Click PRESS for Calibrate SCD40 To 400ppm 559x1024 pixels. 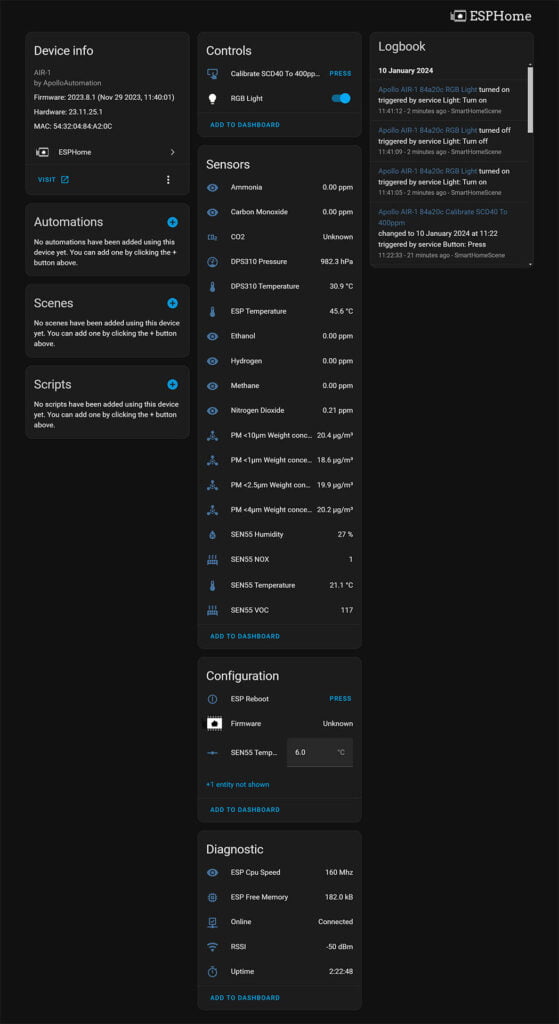coord(340,74)
